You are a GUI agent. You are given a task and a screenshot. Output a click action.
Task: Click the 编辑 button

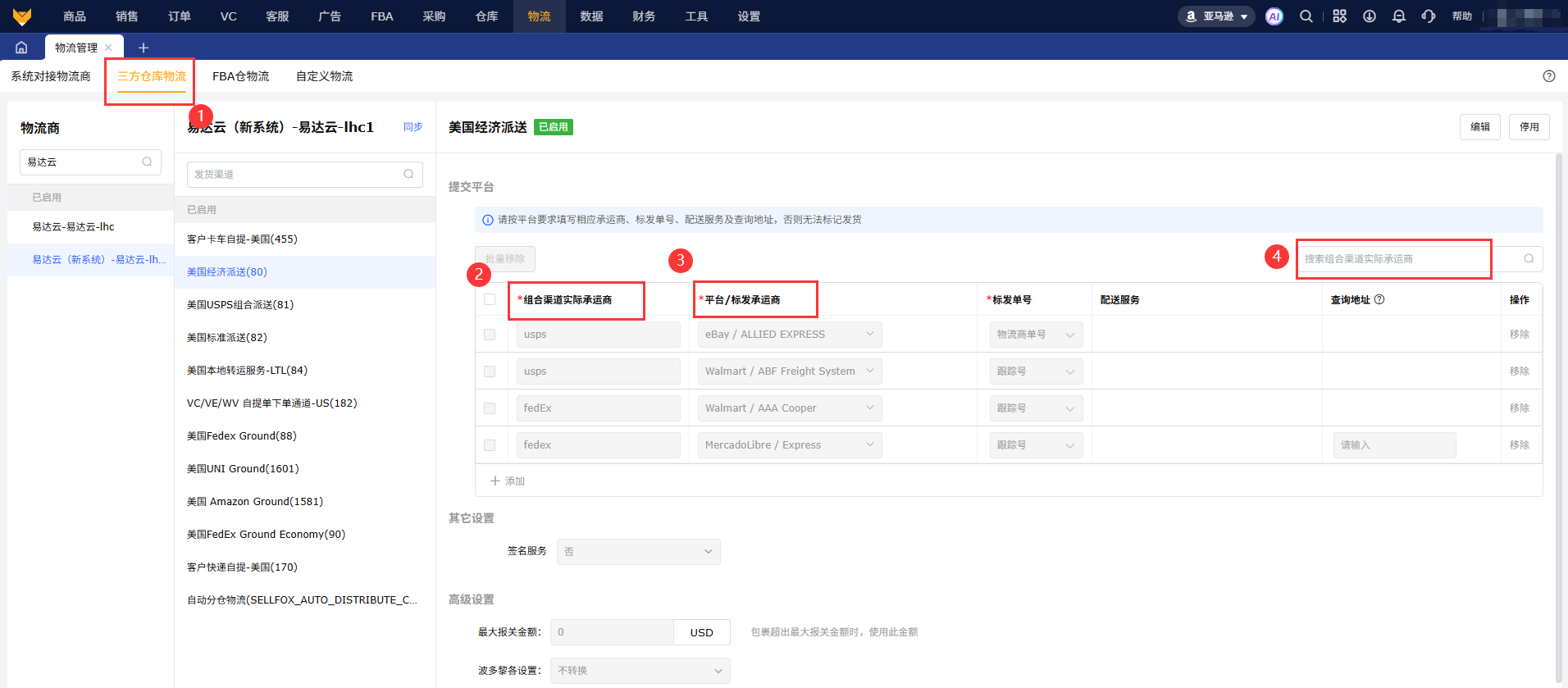[x=1480, y=127]
